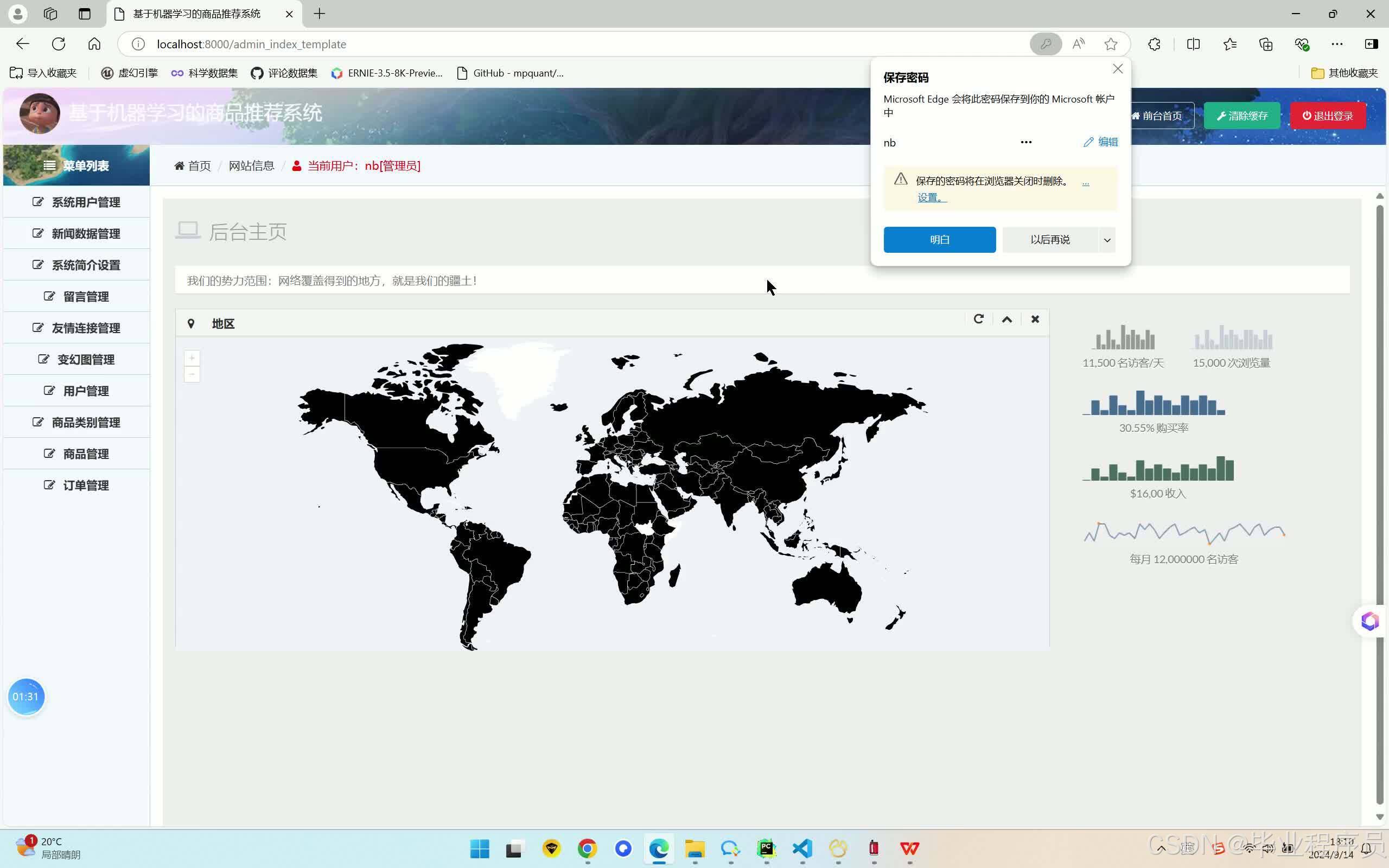The width and height of the screenshot is (1389, 868).
Task: Open WPS Office from the taskbar
Action: 910,848
